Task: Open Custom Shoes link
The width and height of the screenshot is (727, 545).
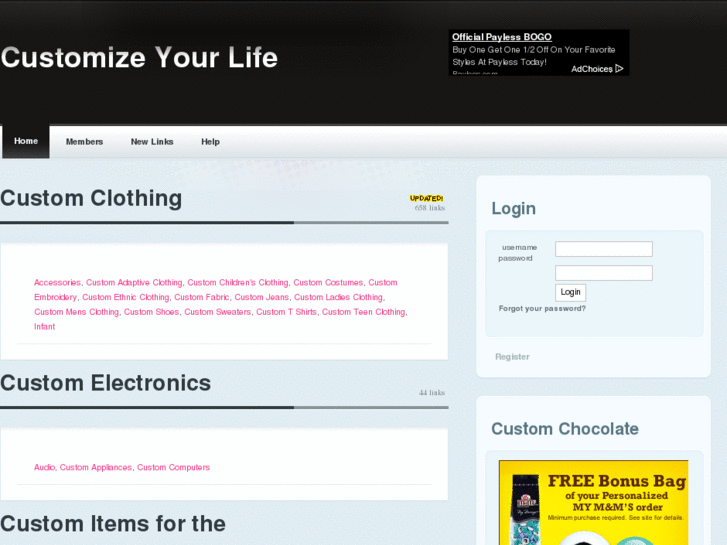Action: point(151,312)
